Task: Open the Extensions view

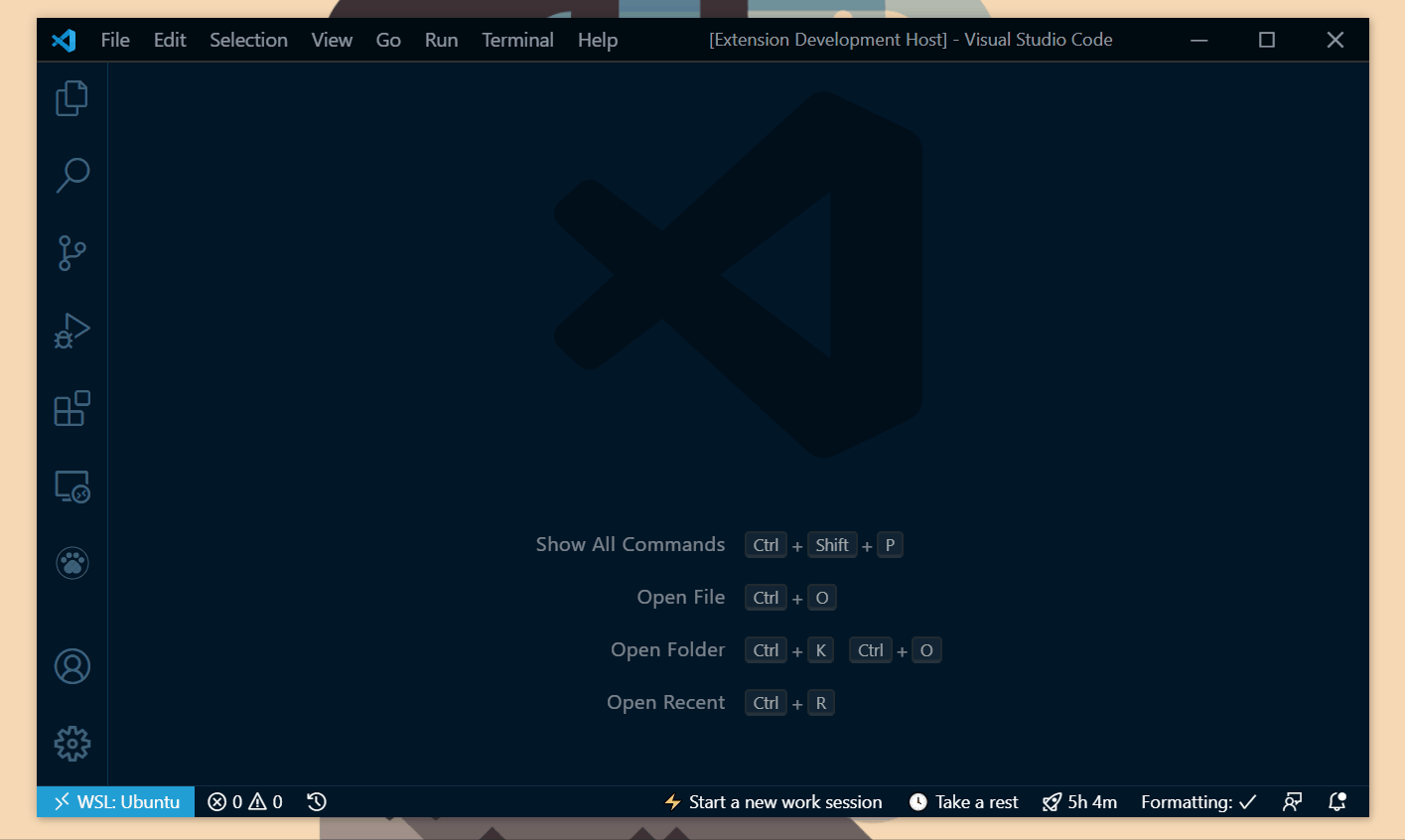Action: tap(71, 408)
